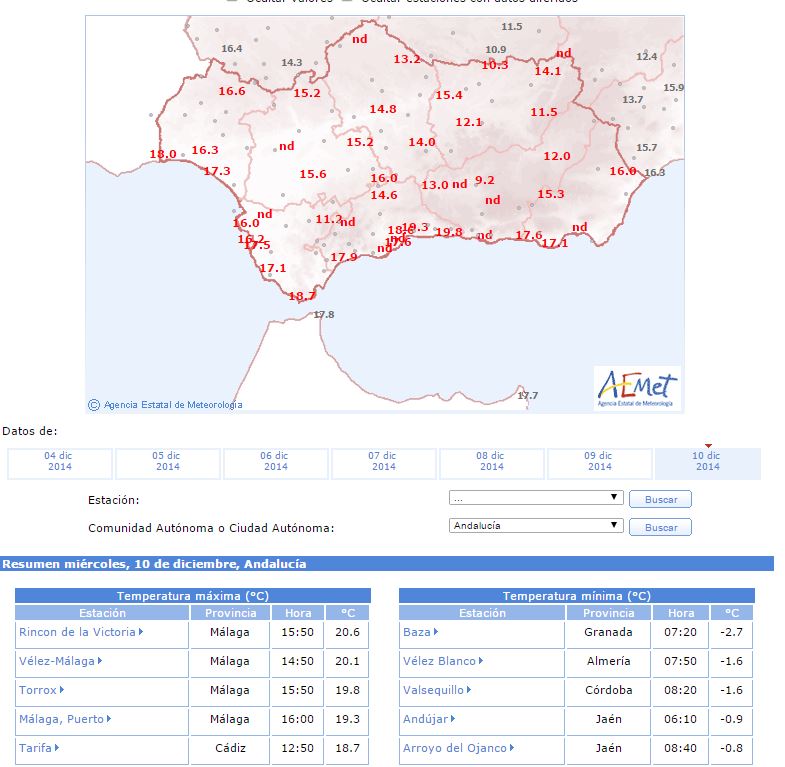The height and width of the screenshot is (767, 785).
Task: Click the arrow icon beside Arroyo del Ojanco
Action: [512, 748]
